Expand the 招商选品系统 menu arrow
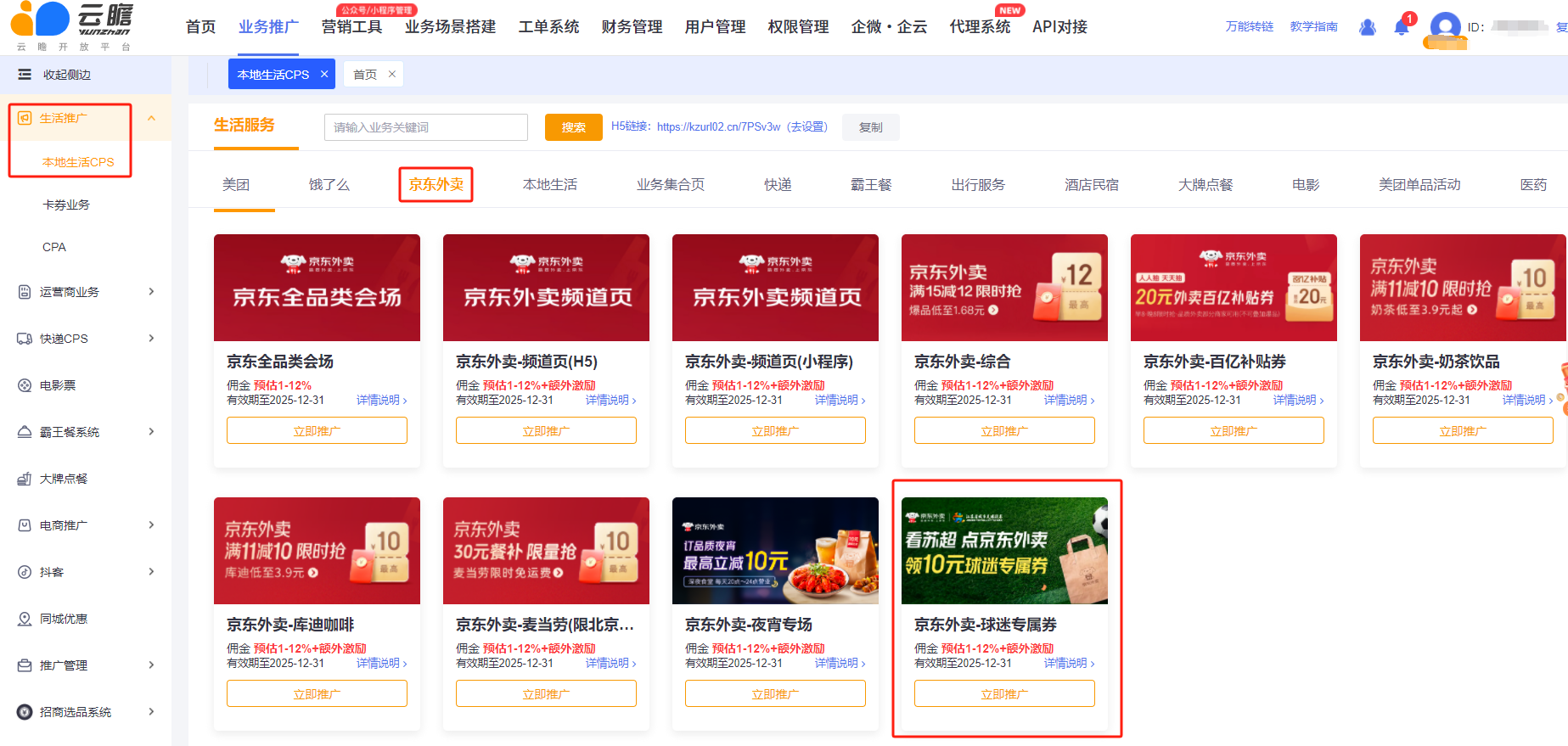This screenshot has height=746, width=1568. (x=152, y=712)
